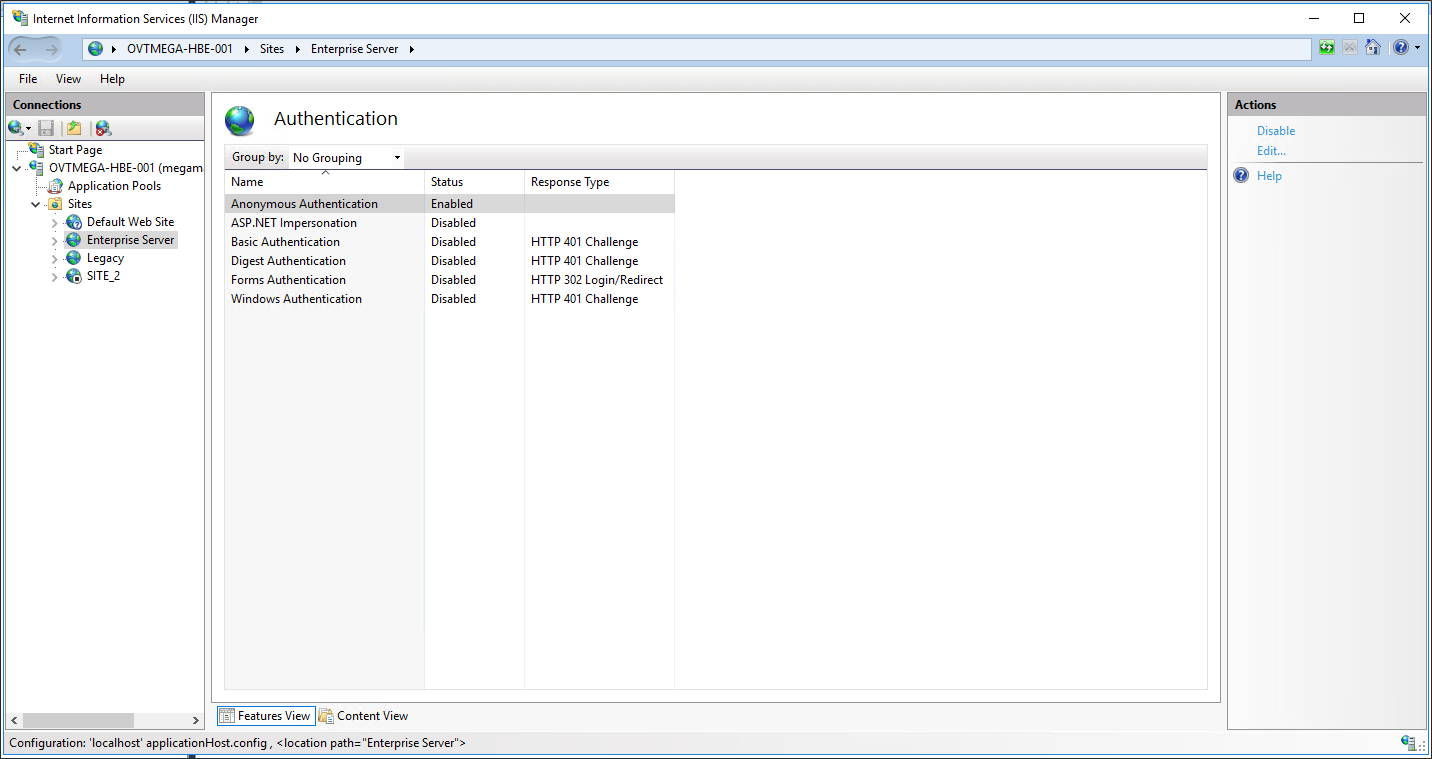Select ASP.NET Impersonation row
This screenshot has height=759, width=1432.
click(450, 223)
